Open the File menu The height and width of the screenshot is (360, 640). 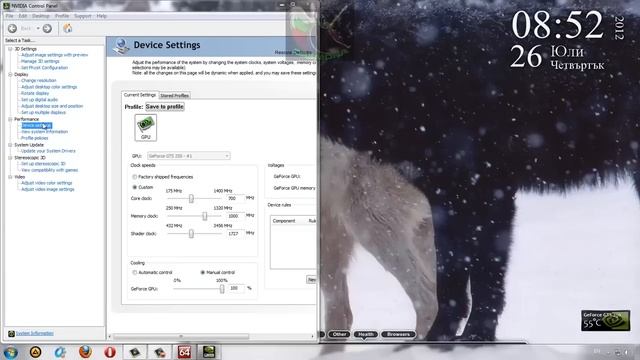(x=9, y=16)
